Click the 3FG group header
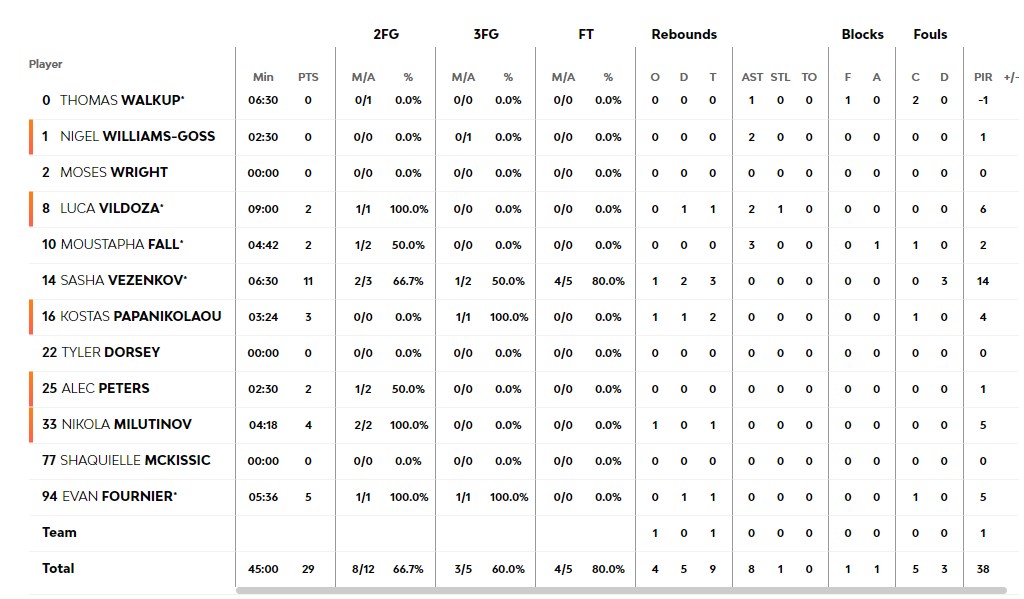Screen dimensions: 1024x599 tap(486, 34)
